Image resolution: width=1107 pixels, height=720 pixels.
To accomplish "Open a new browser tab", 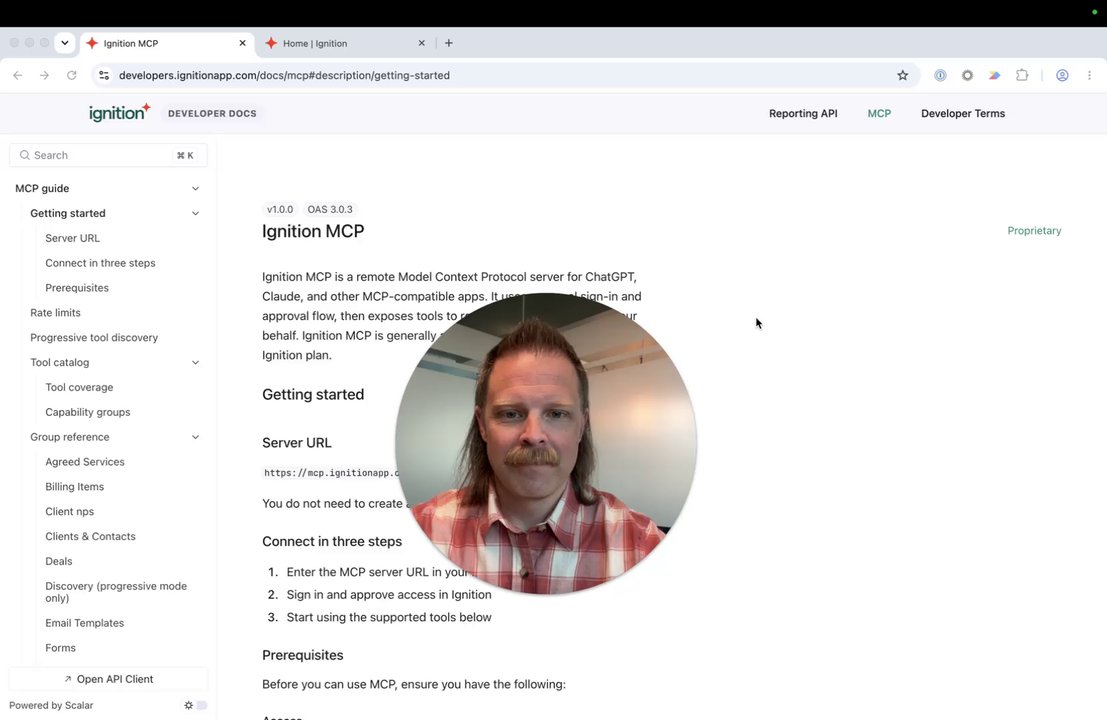I will (448, 43).
